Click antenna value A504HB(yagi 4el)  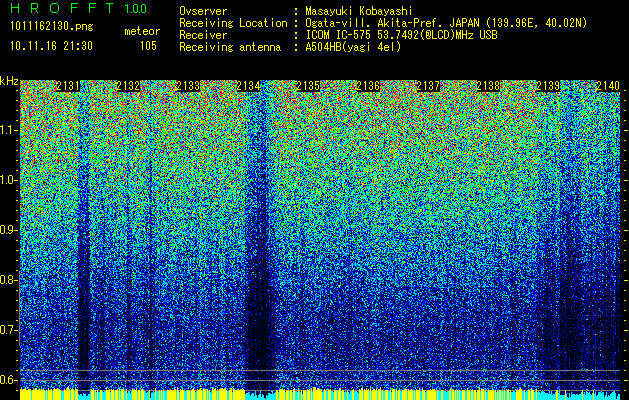[353, 47]
